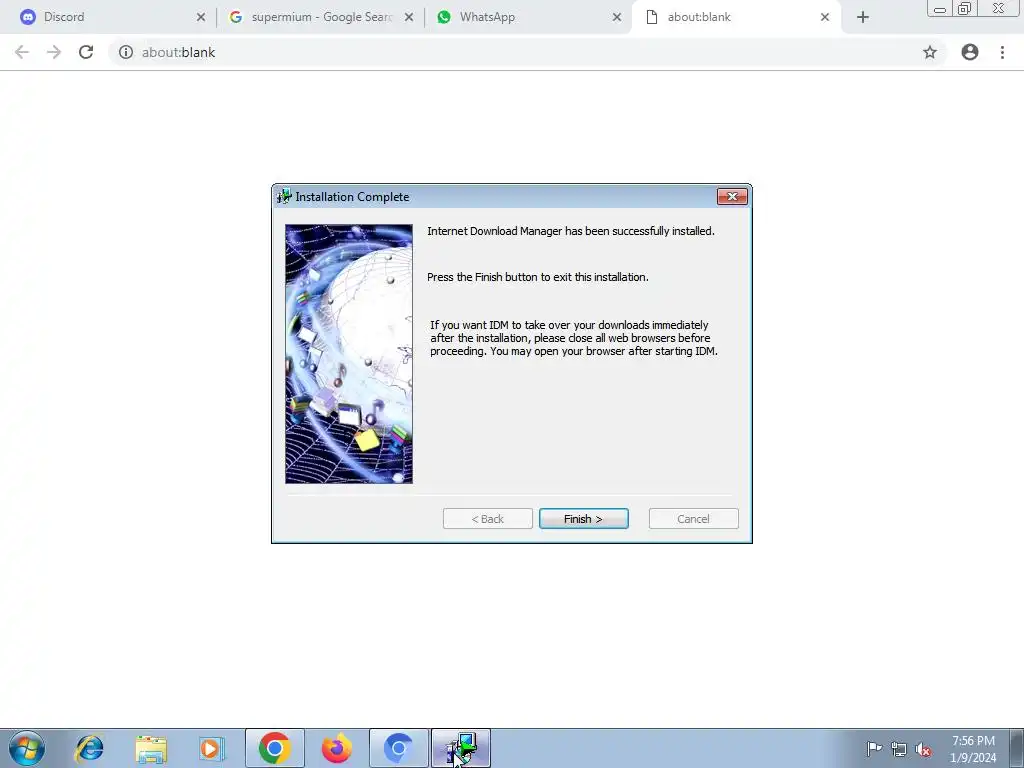Close the WhatsApp tab
Viewport: 1024px width, 768px height.
[x=616, y=17]
